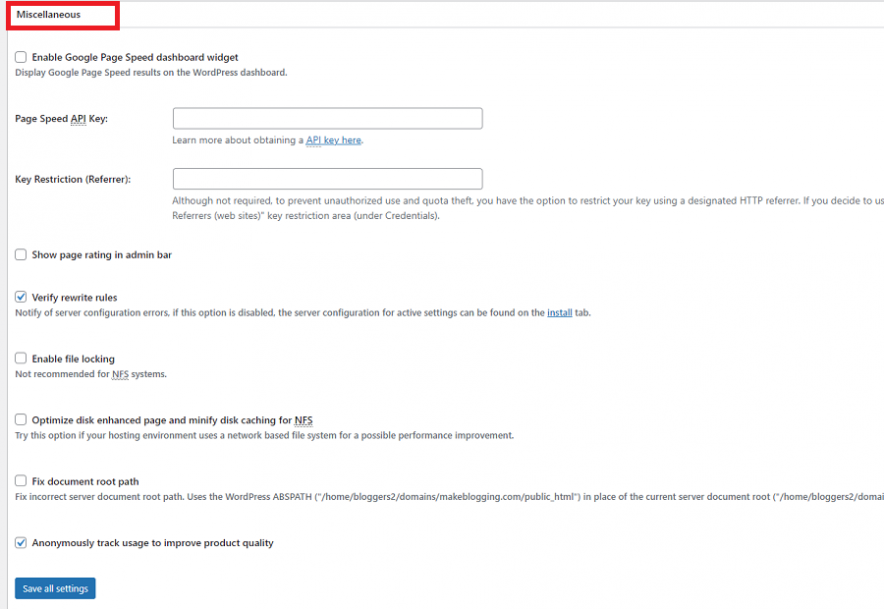Focus the Page Speed API Key input field
Image resolution: width=884 pixels, height=609 pixels.
click(x=327, y=119)
